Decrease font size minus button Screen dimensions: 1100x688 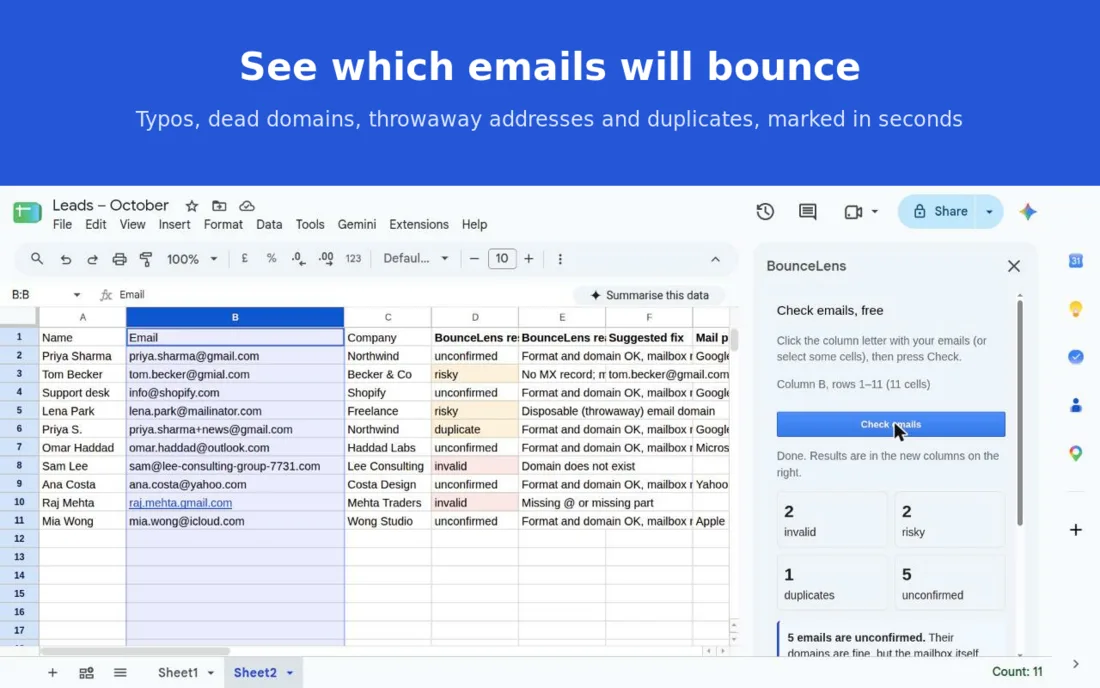pos(474,259)
